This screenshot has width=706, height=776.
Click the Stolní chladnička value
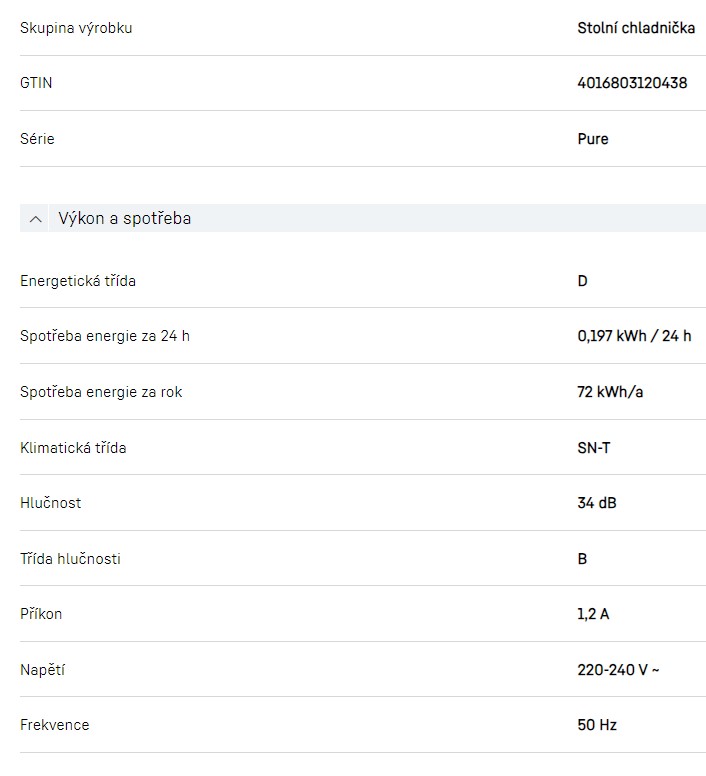coord(636,28)
